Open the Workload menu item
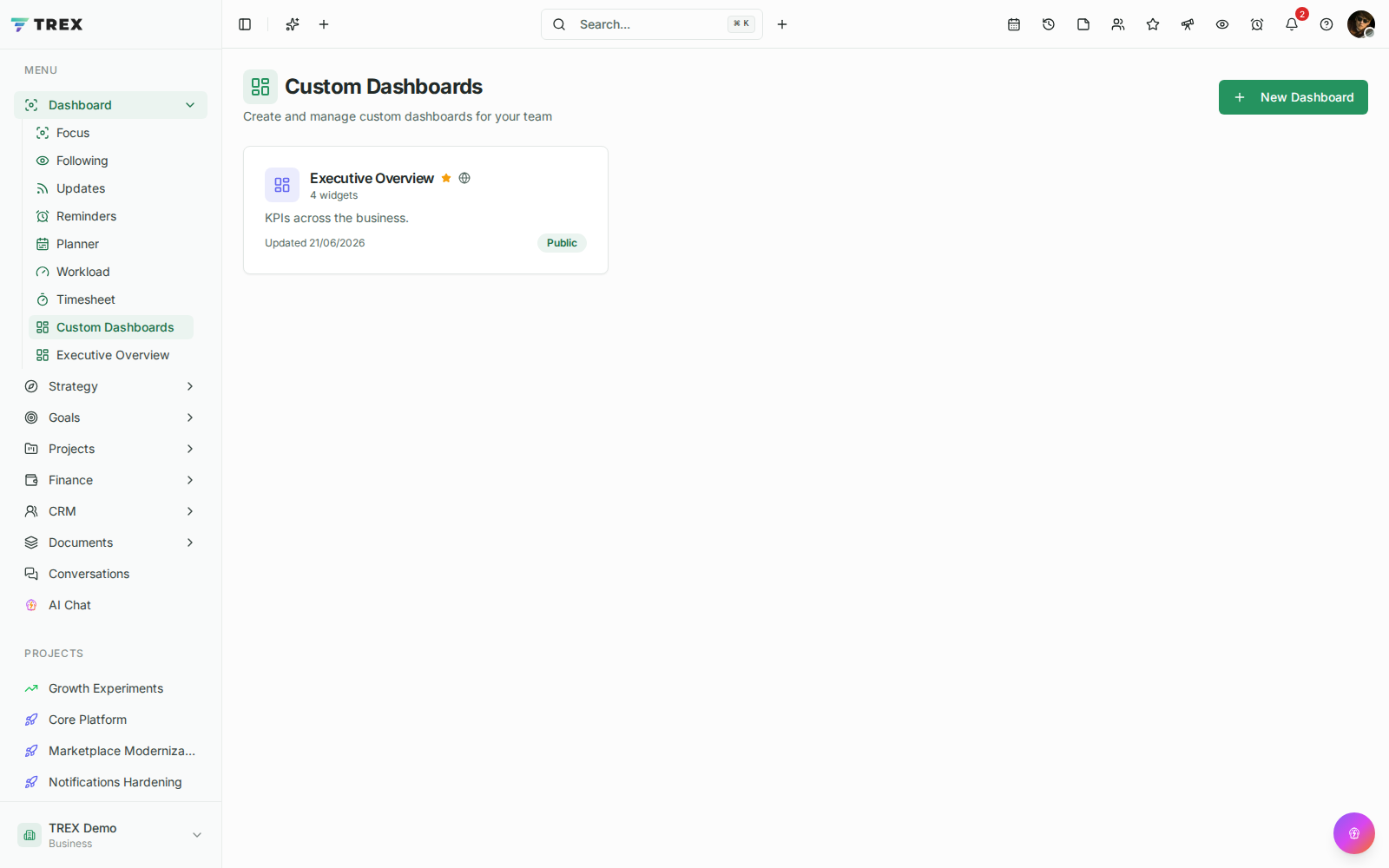This screenshot has width=1389, height=868. pyautogui.click(x=111, y=272)
